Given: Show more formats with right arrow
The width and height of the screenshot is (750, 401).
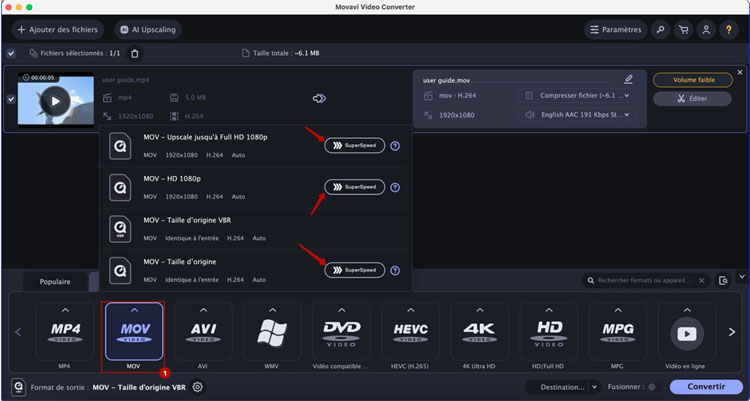Looking at the screenshot, I should coord(732,332).
